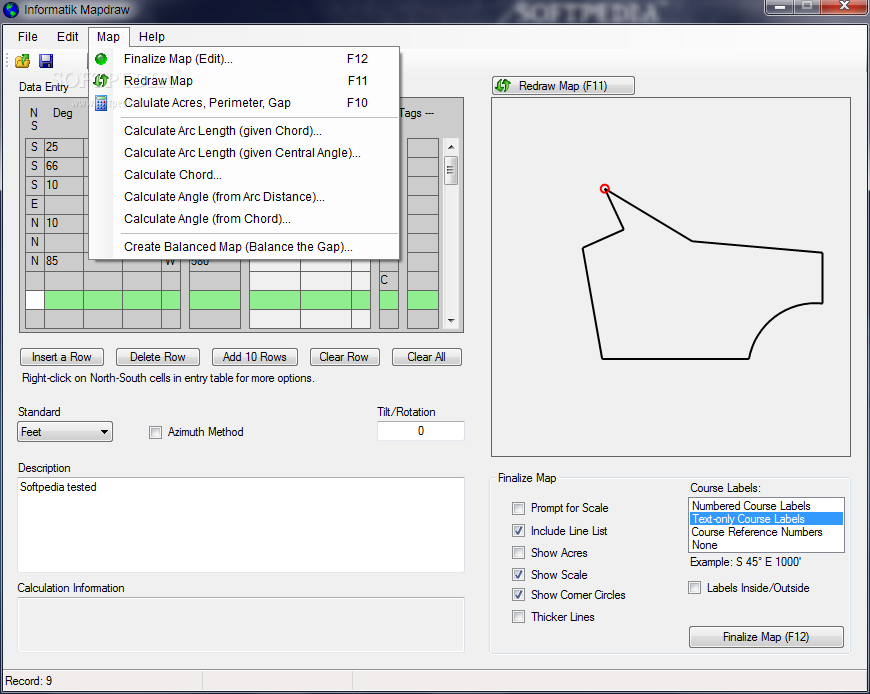Screen dimensions: 870x694
Task: Click the Clear All button
Action: (x=427, y=357)
